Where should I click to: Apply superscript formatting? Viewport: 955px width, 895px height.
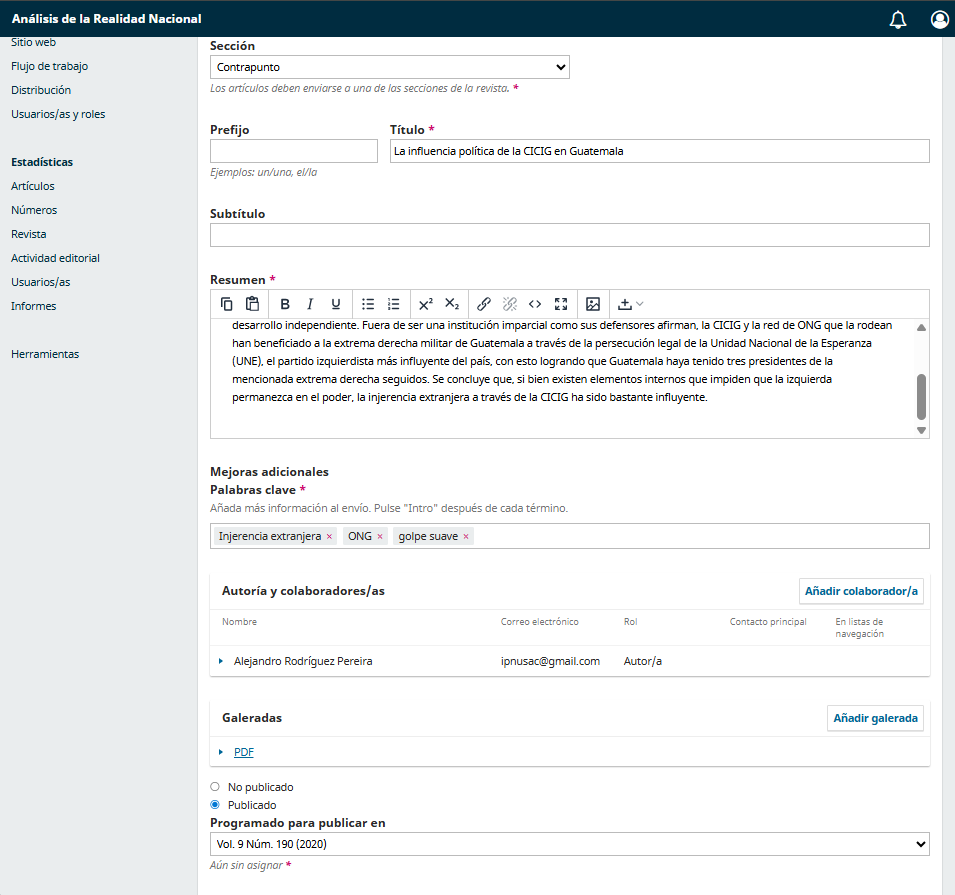click(426, 304)
